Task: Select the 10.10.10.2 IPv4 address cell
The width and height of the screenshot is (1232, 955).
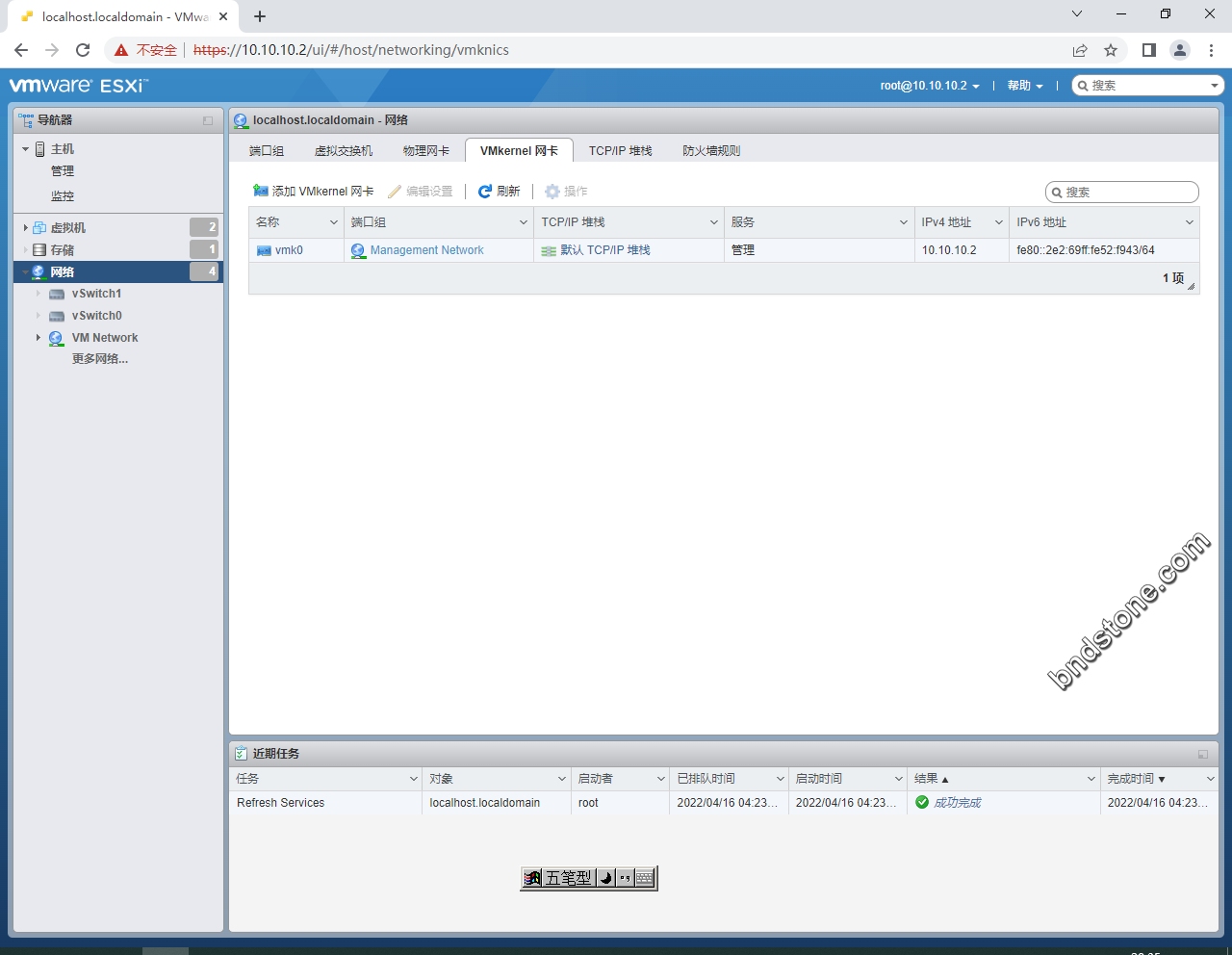Action: tap(962, 250)
